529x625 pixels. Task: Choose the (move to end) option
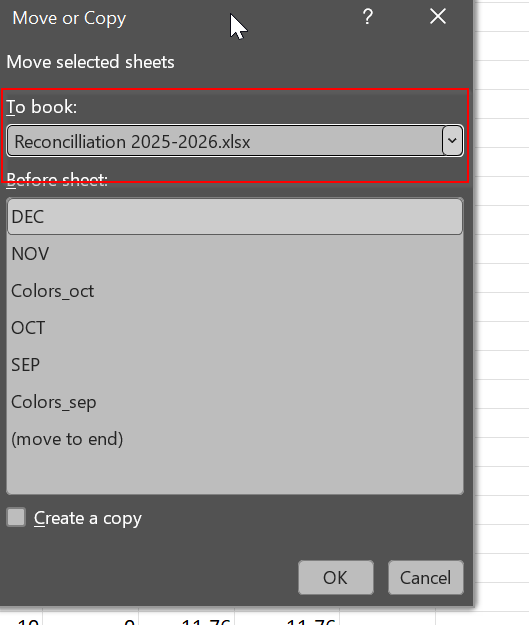click(235, 439)
